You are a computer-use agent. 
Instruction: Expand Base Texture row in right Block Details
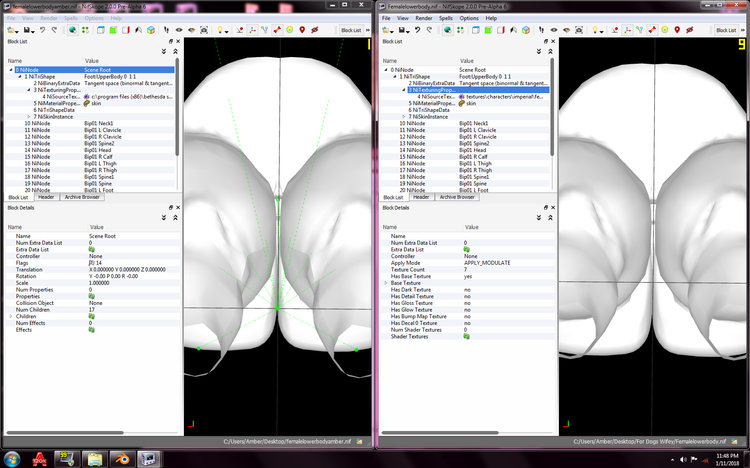(386, 283)
